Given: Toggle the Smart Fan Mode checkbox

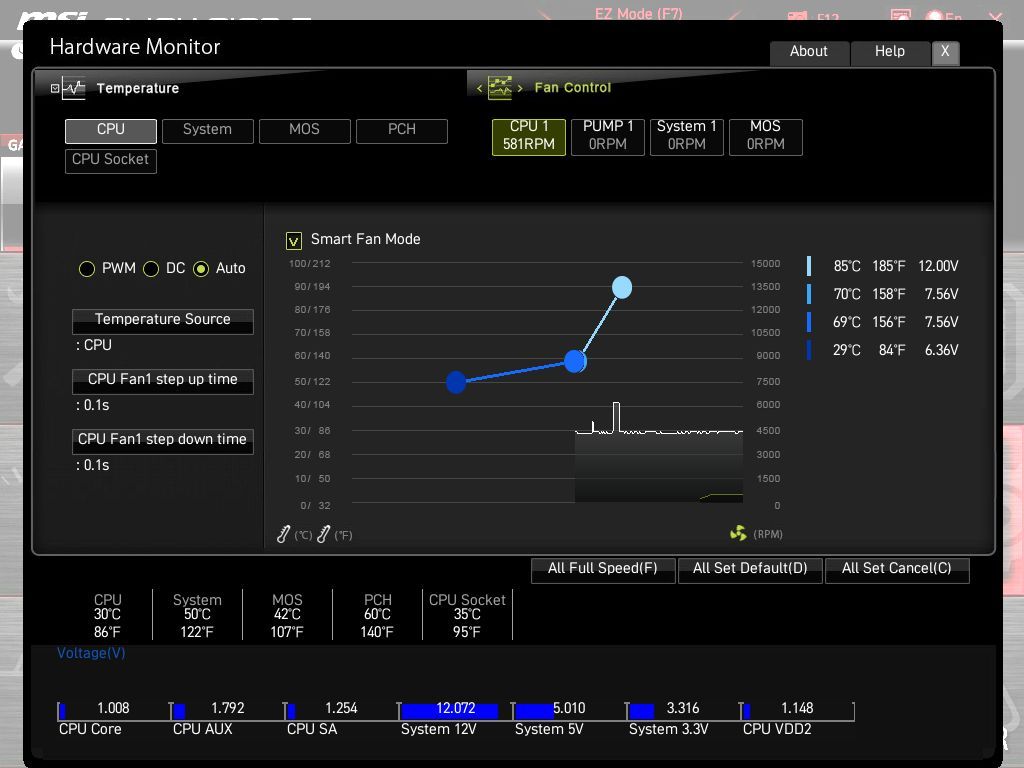Looking at the screenshot, I should [294, 241].
